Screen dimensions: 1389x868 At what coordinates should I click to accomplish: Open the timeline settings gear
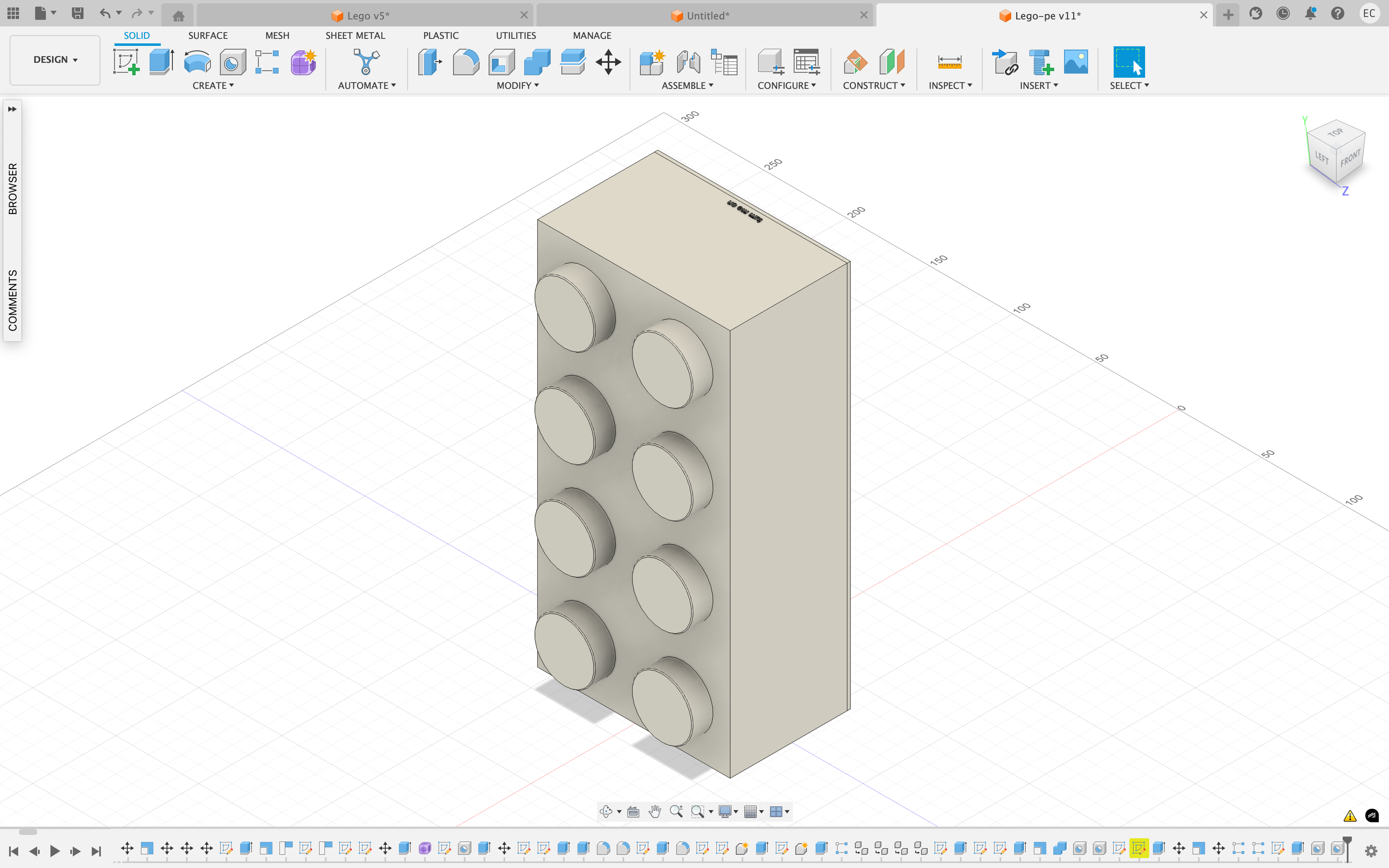coord(1371,851)
